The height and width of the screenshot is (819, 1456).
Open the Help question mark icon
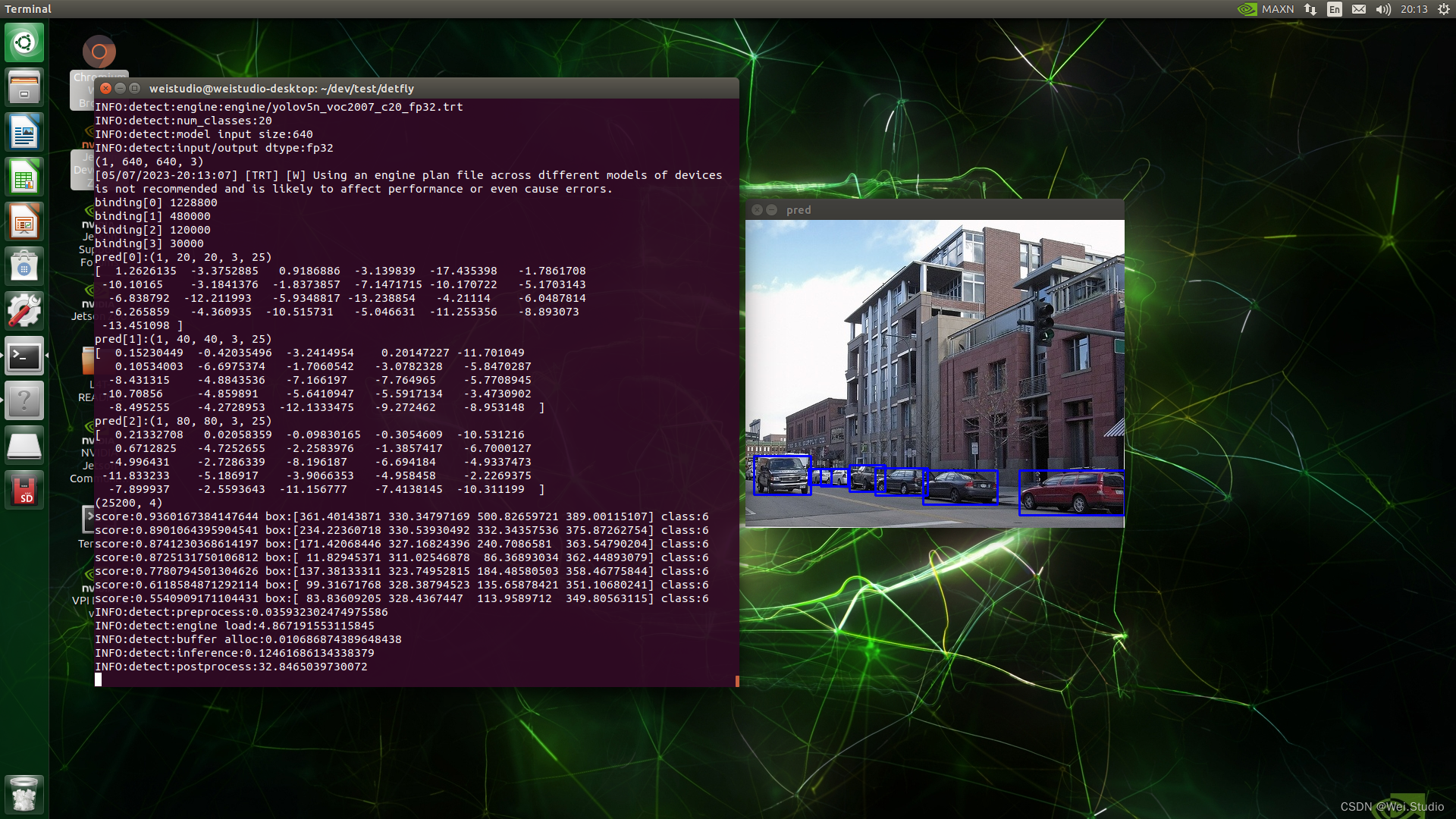tap(24, 400)
